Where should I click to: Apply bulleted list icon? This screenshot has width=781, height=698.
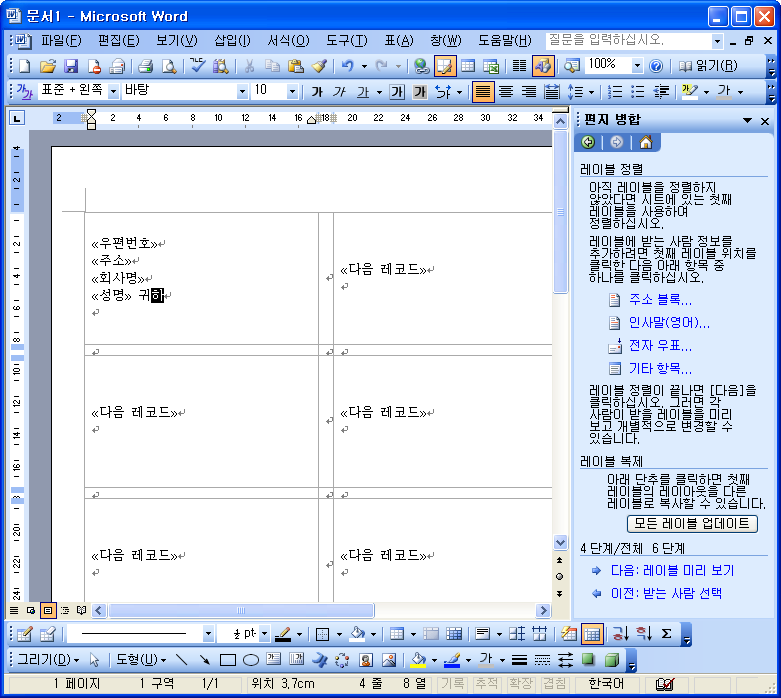638,92
